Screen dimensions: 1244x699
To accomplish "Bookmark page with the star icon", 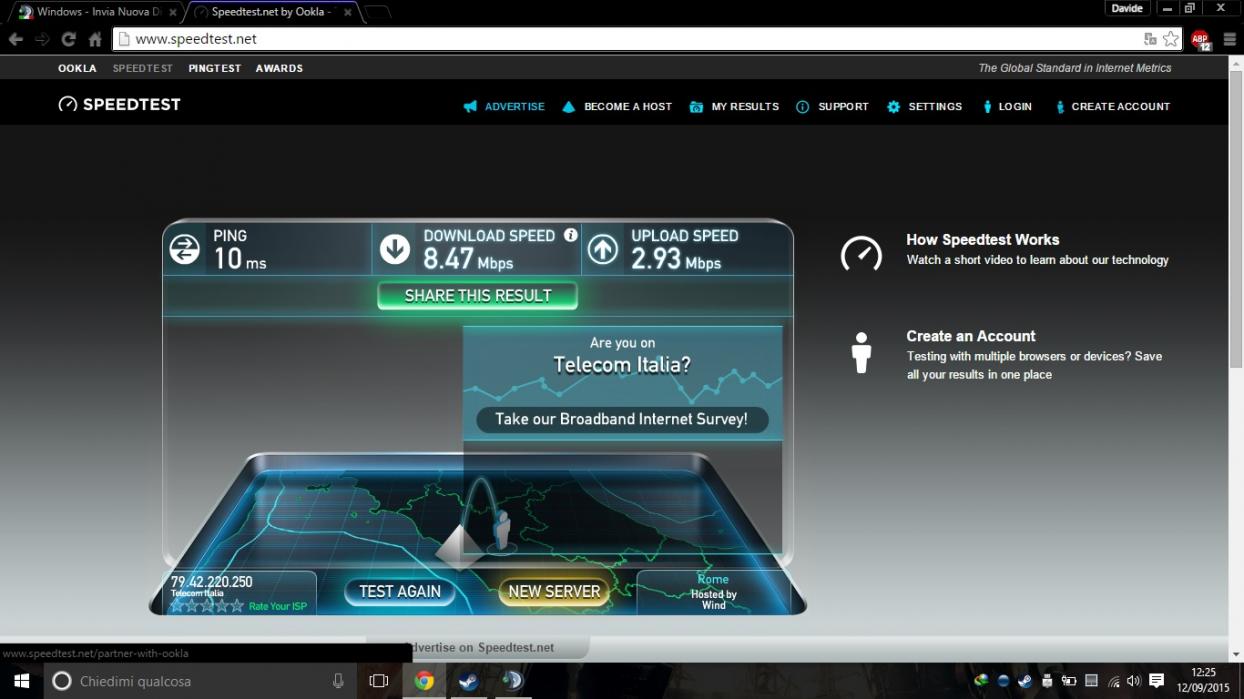I will pyautogui.click(x=1171, y=39).
